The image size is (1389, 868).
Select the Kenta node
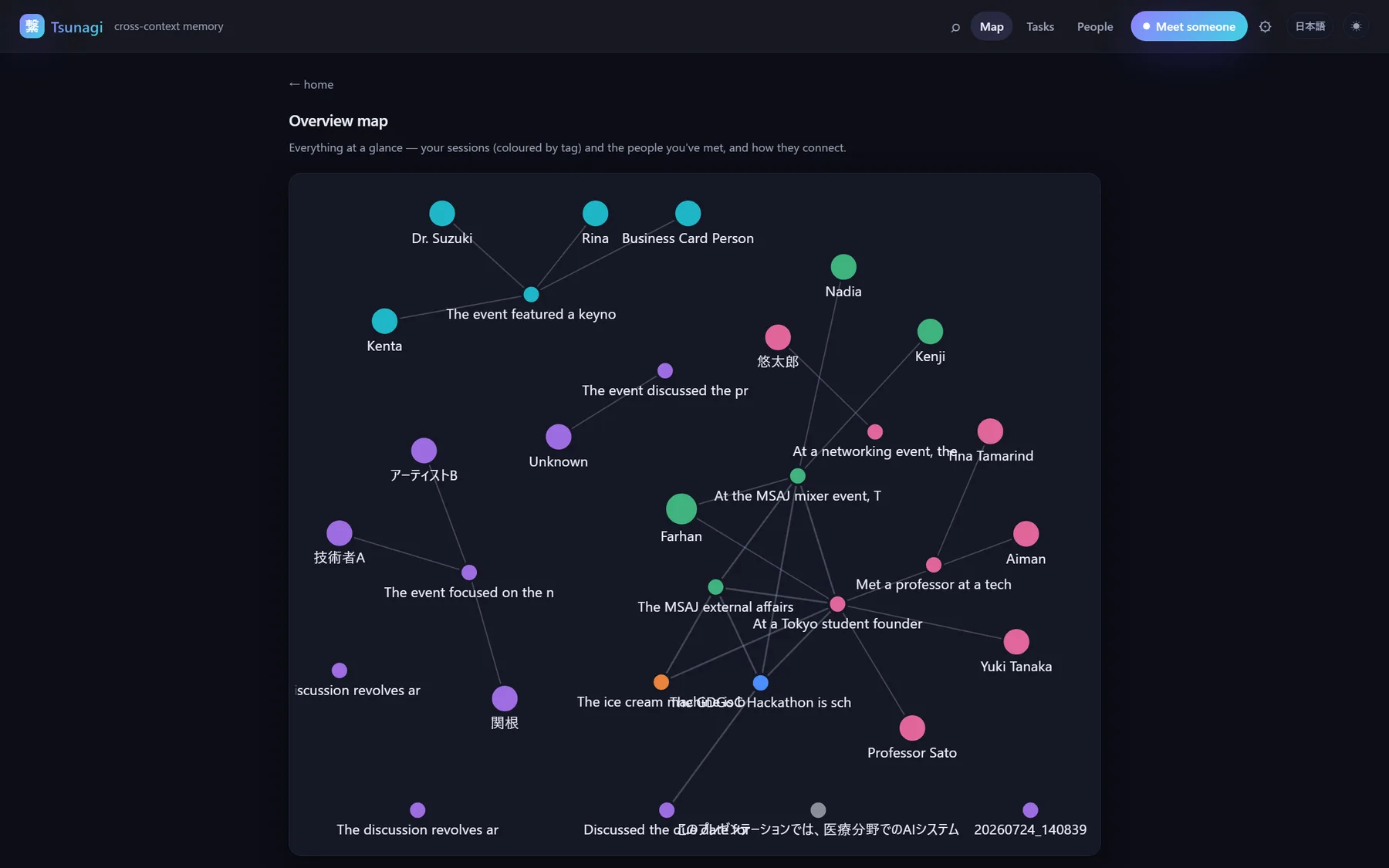384,321
